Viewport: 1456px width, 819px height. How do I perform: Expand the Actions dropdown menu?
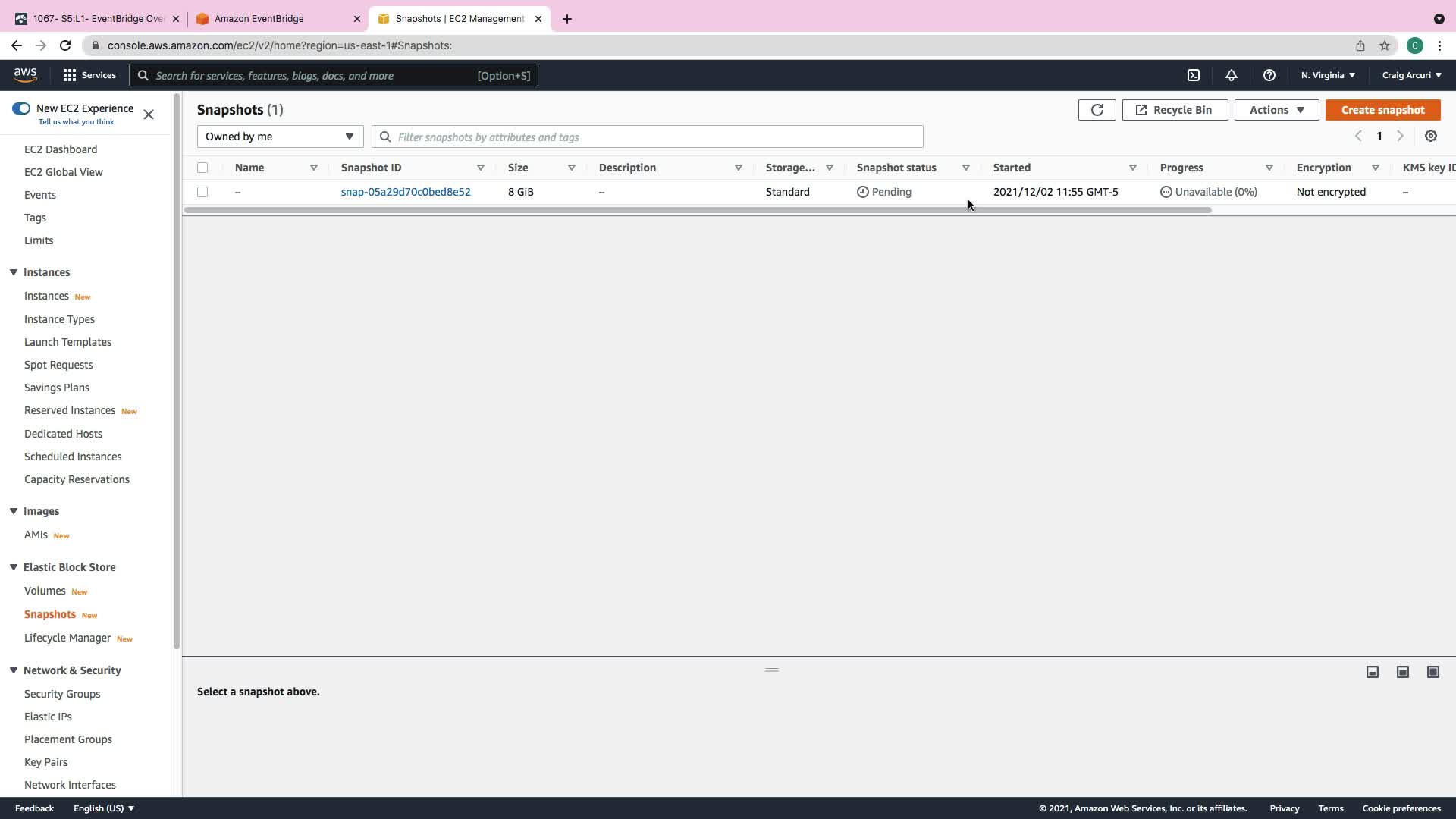pos(1276,110)
